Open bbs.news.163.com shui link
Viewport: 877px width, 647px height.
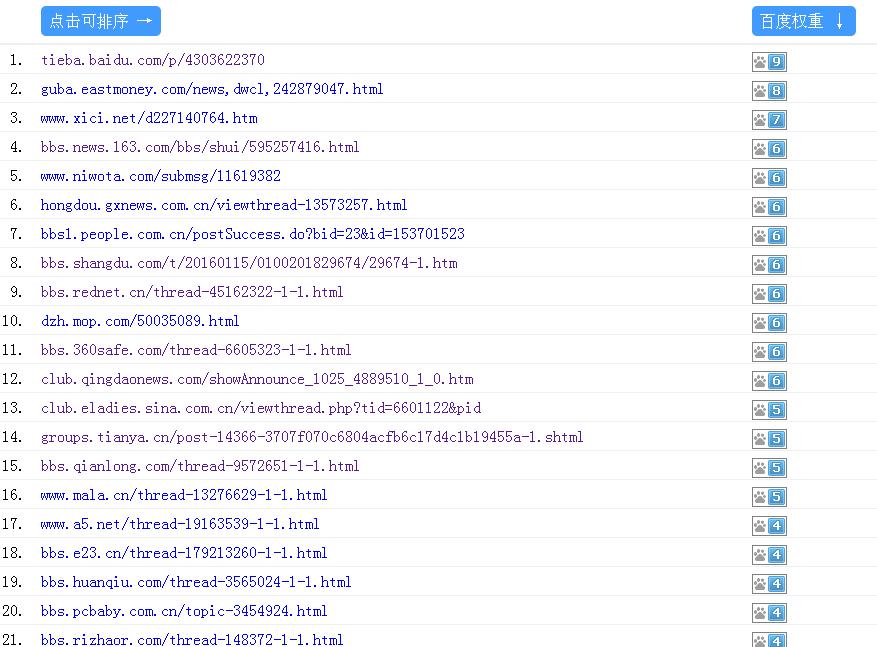(200, 147)
